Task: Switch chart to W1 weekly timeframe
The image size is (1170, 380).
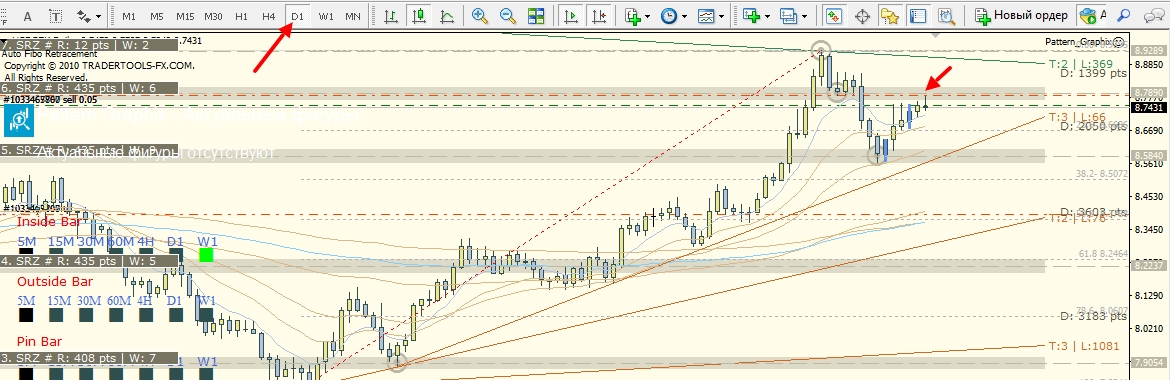Action: pyautogui.click(x=325, y=16)
